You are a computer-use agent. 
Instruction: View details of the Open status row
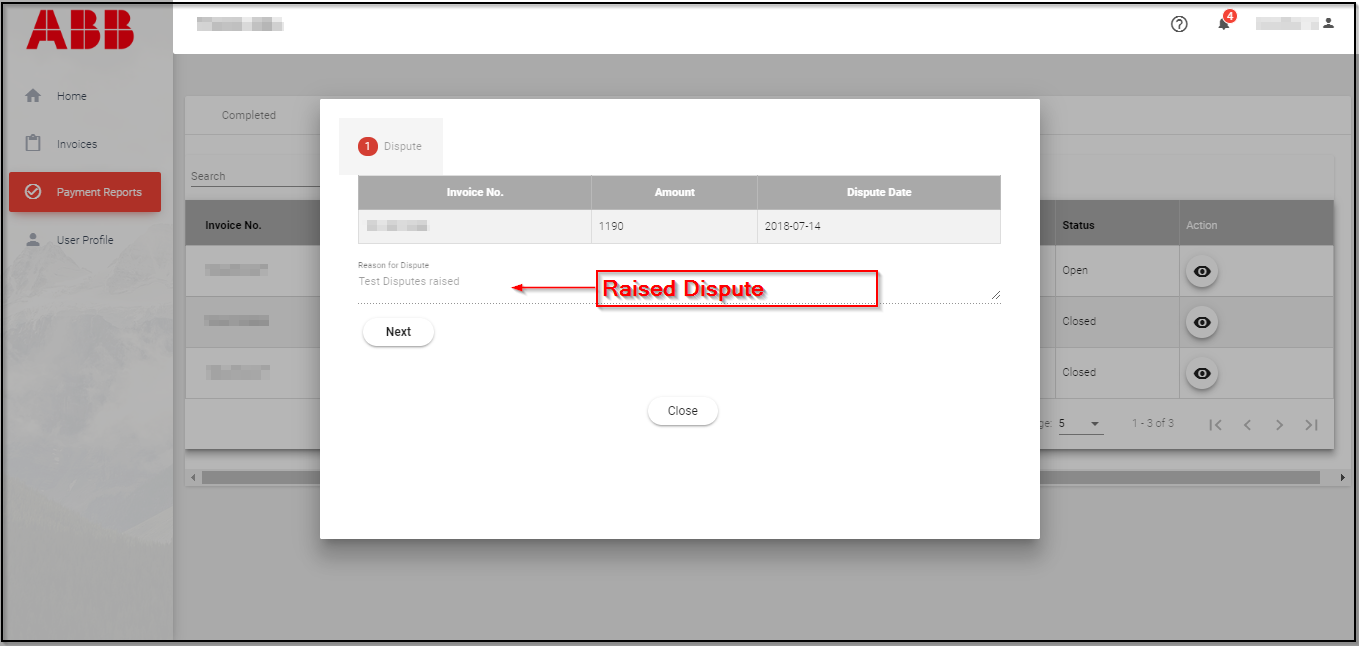(x=1202, y=271)
